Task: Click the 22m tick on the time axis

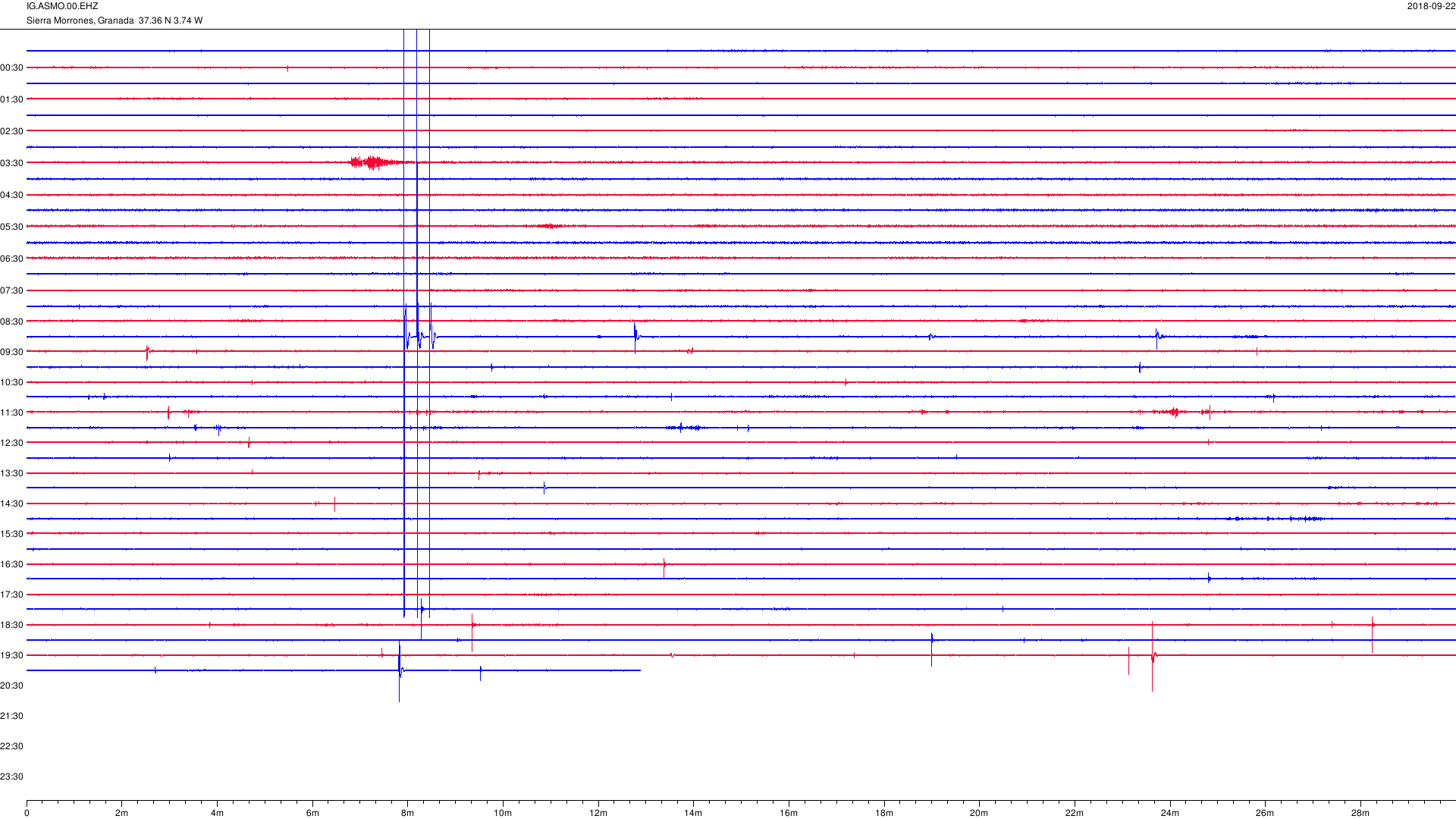Action: tap(1075, 813)
